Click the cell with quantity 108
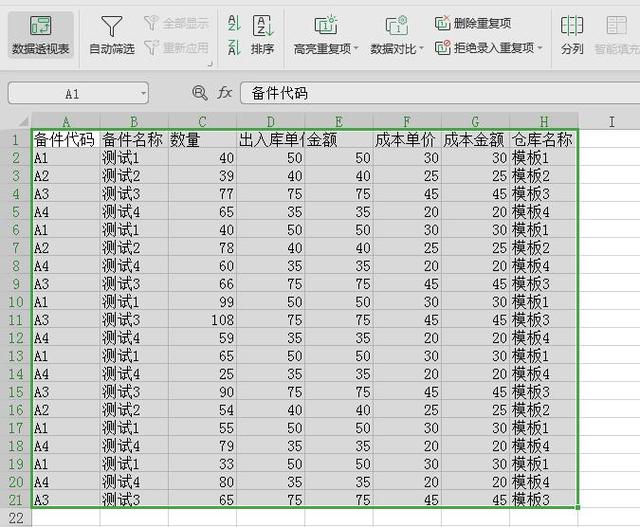The width and height of the screenshot is (640, 527). pyautogui.click(x=202, y=320)
